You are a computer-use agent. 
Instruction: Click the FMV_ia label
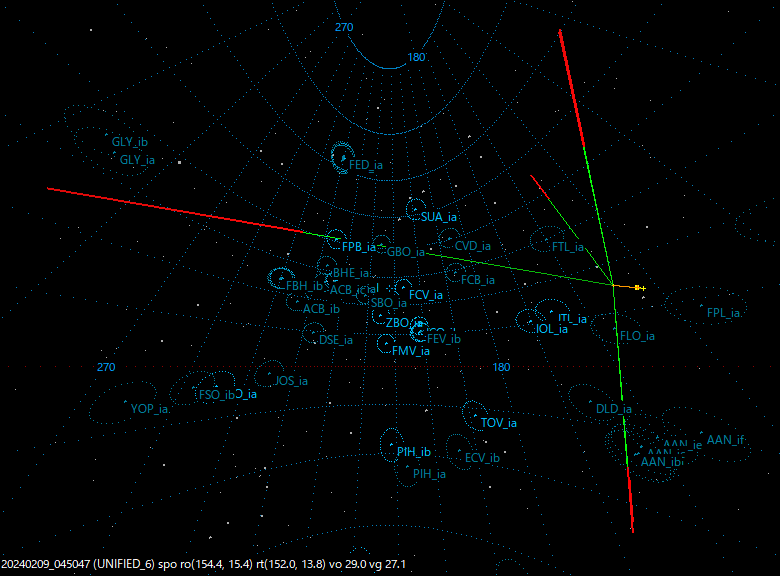pyautogui.click(x=411, y=351)
